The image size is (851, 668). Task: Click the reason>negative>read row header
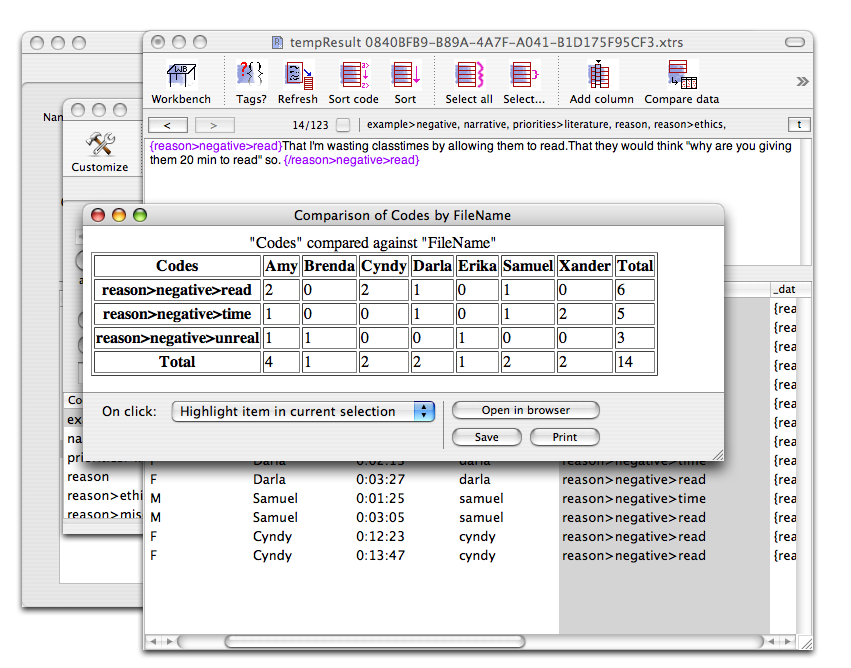tap(177, 290)
